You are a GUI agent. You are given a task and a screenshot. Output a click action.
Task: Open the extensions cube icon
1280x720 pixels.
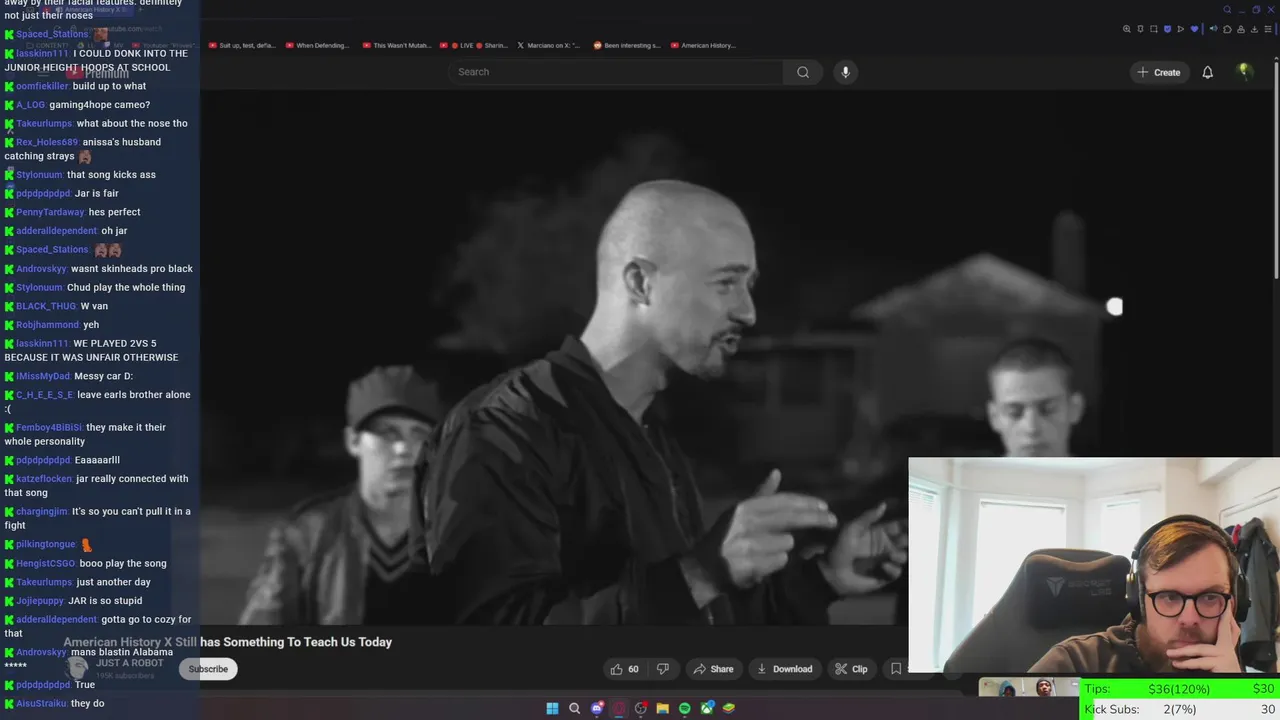[x=1227, y=29]
